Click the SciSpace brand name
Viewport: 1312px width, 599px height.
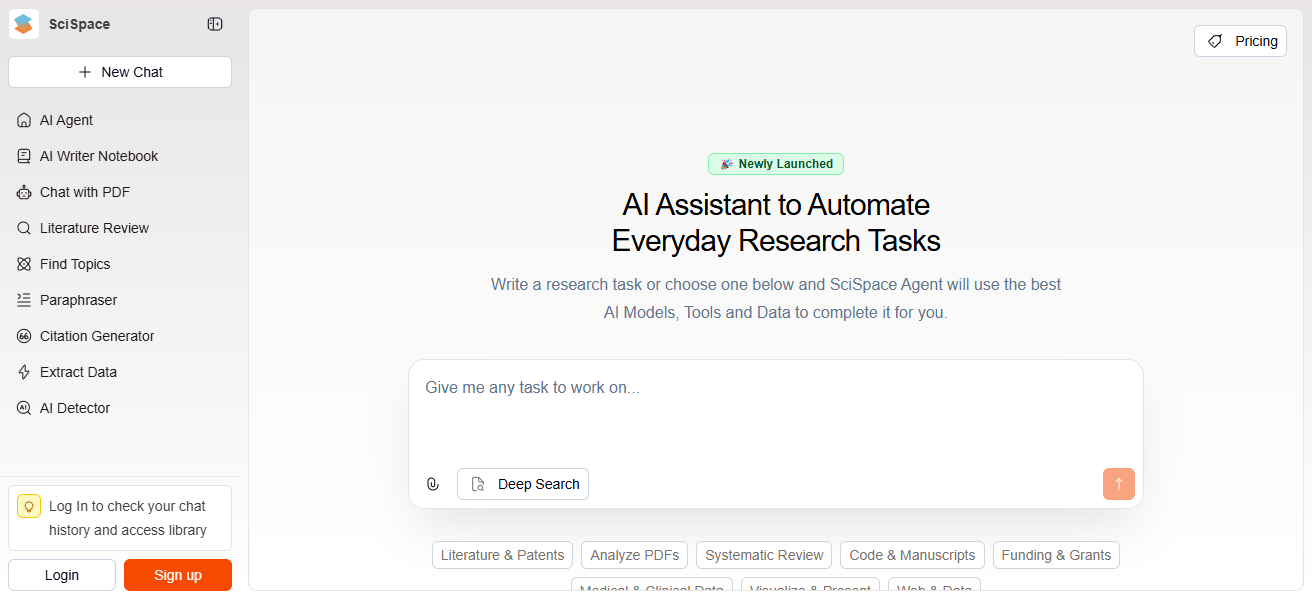(x=80, y=24)
